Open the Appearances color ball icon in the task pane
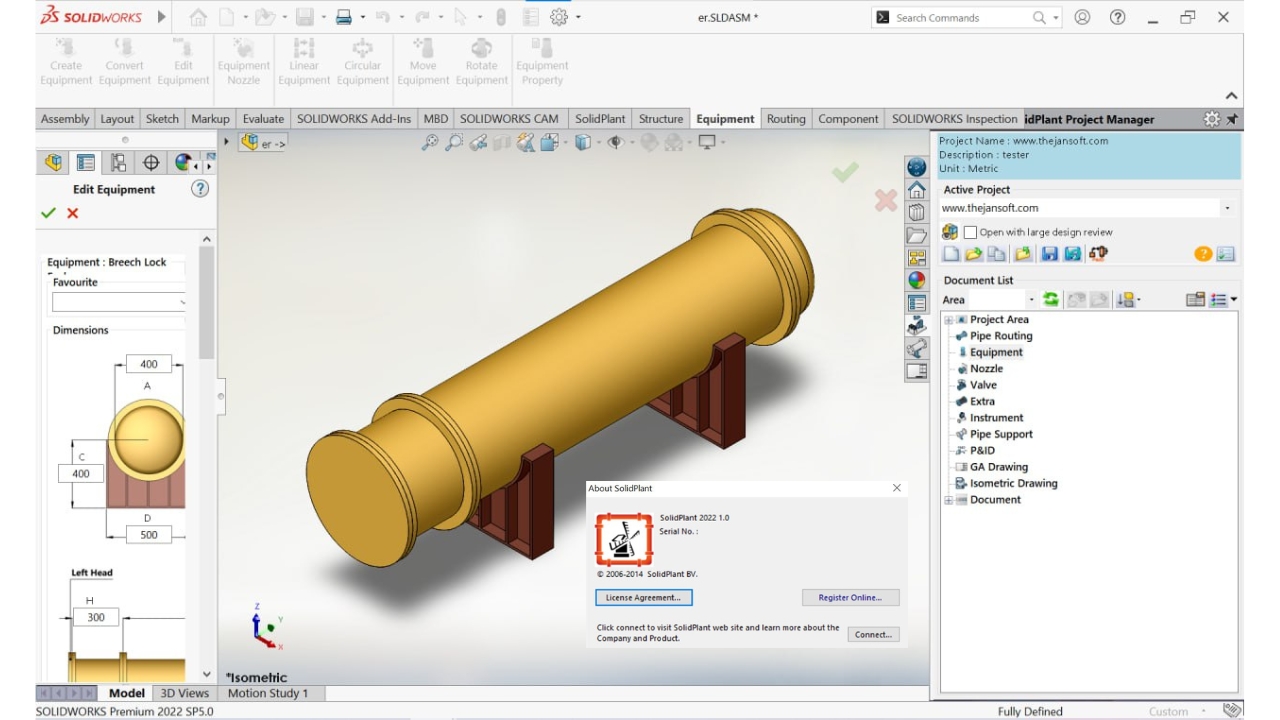1280x720 pixels. click(x=917, y=281)
